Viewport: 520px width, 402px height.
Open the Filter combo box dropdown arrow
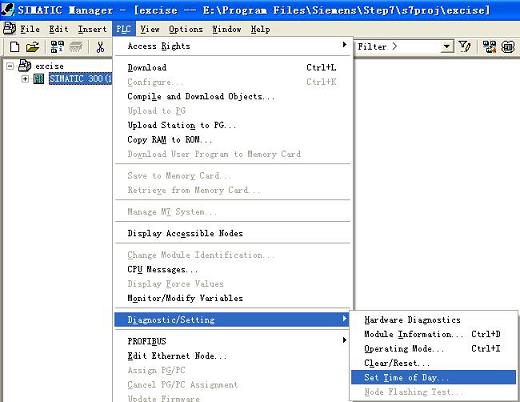[x=447, y=47]
